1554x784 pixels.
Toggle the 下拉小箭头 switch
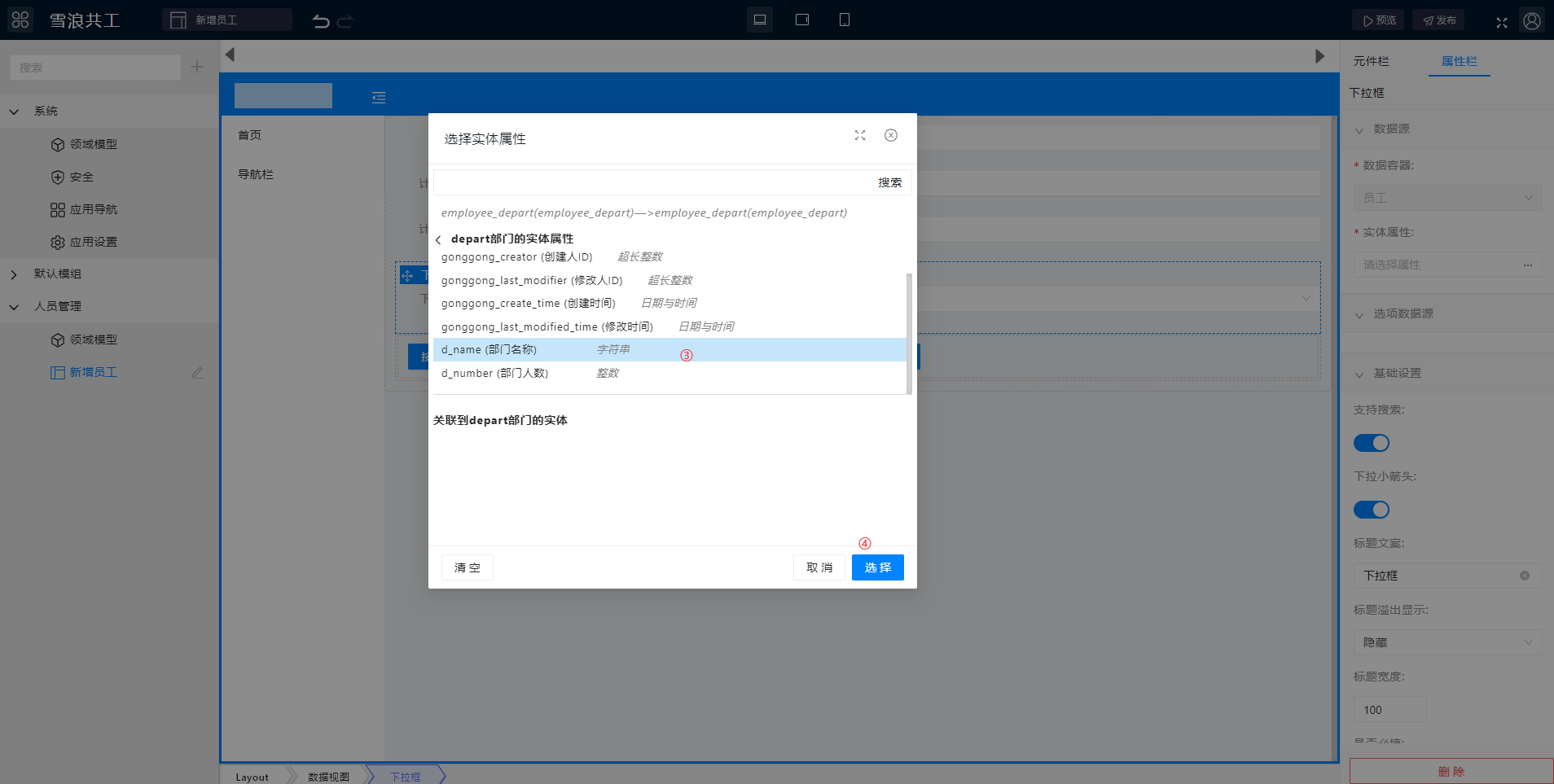1372,510
